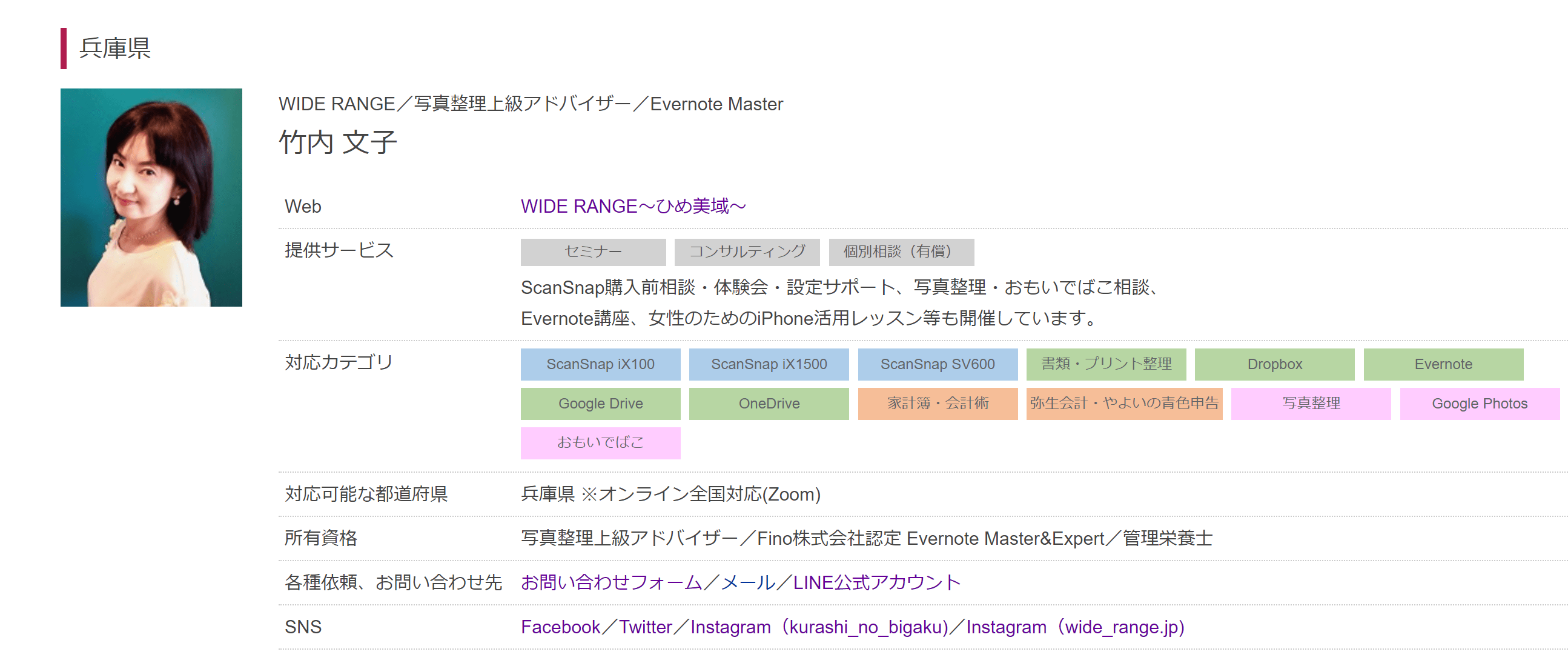Image resolution: width=1568 pixels, height=663 pixels.
Task: Open Instagram wide_range.jp link
Action: click(1076, 627)
